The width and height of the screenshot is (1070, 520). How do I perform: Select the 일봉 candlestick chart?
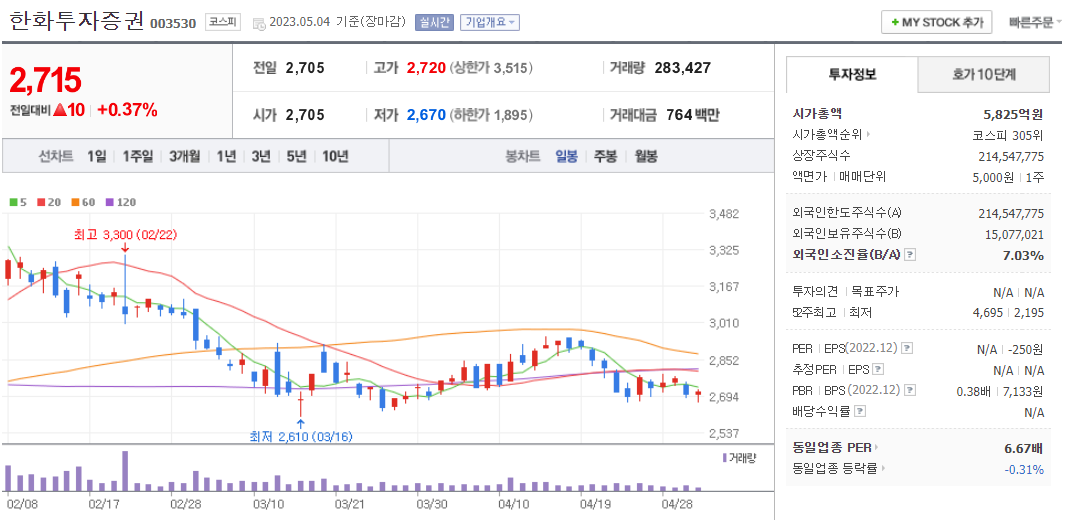(x=566, y=156)
